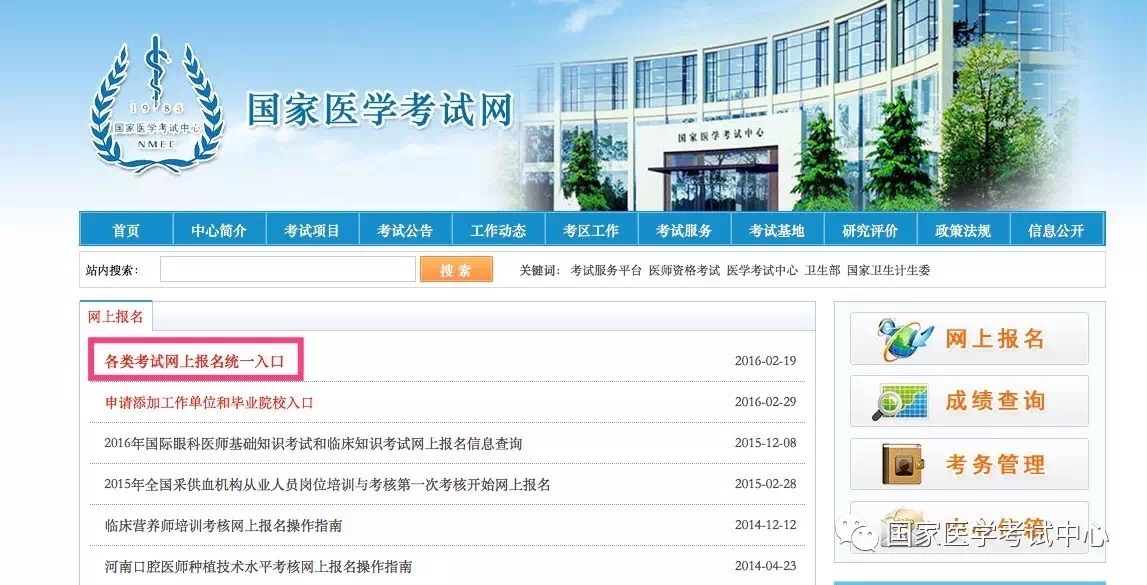Go to 考试项目 menu item

[x=312, y=230]
